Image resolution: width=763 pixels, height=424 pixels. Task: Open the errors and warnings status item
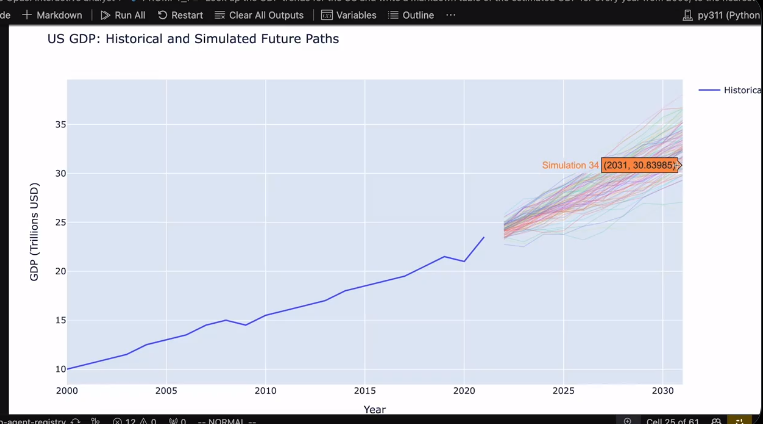(134, 421)
